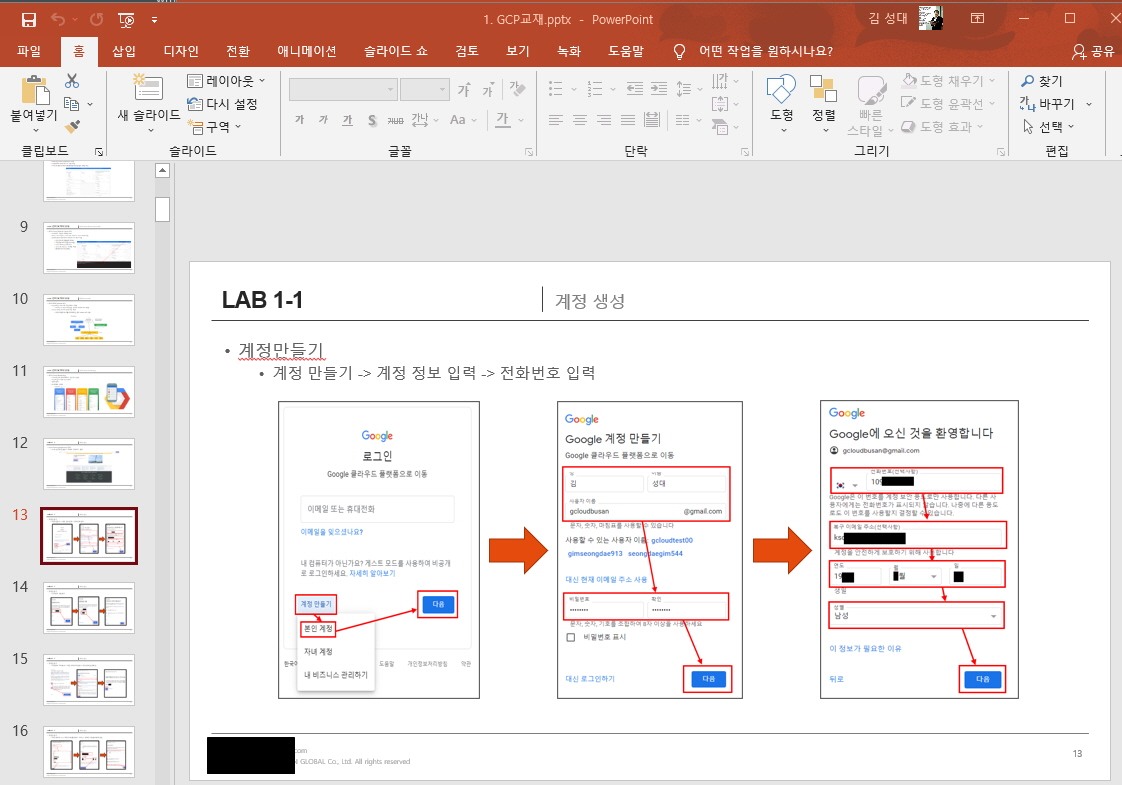Toggle Text Shadow formatting
Screen dimensions: 1122x785
click(x=372, y=120)
